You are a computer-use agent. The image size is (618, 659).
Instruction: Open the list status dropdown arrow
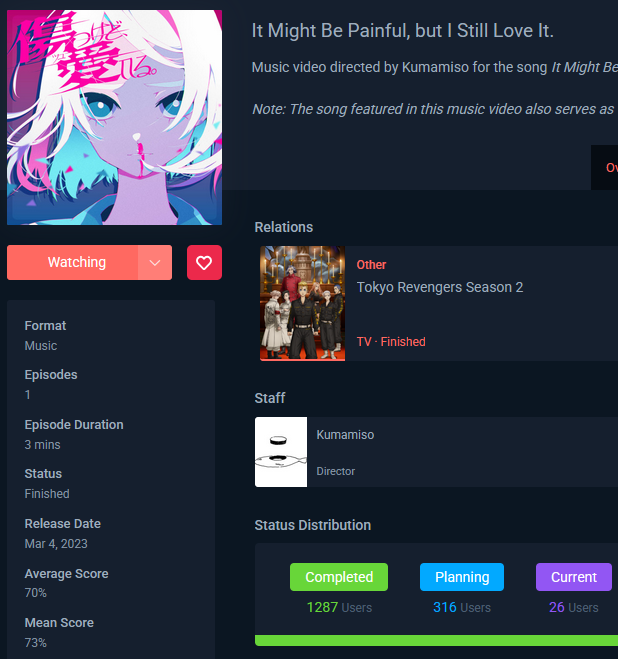click(155, 263)
